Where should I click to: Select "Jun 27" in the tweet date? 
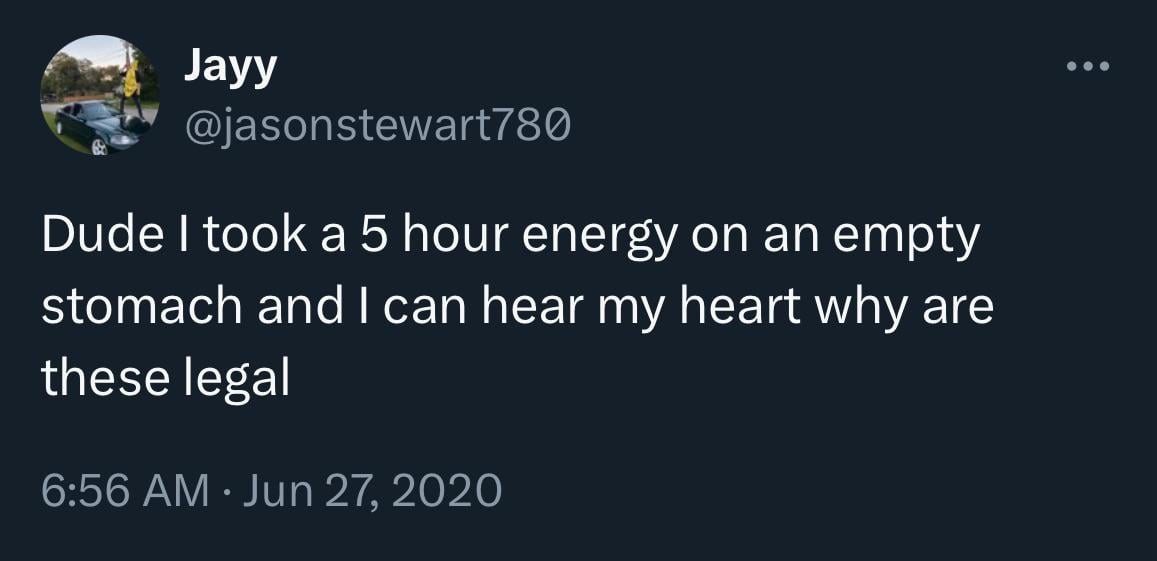point(283,490)
